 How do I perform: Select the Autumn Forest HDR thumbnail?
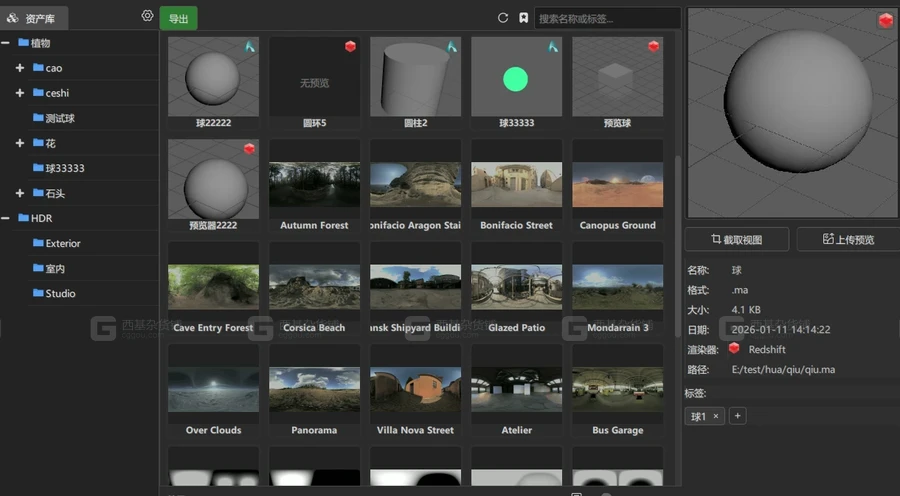click(x=315, y=184)
